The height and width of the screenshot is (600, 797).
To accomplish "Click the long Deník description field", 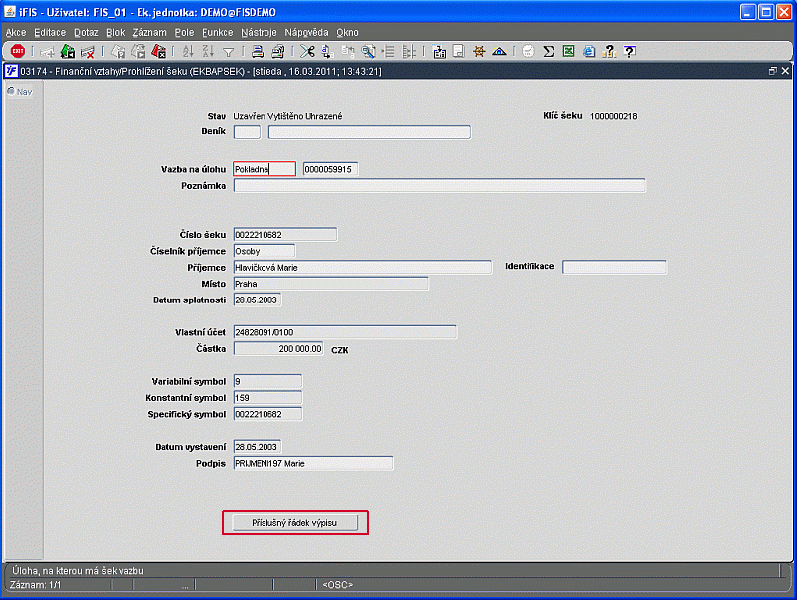I will [x=369, y=132].
